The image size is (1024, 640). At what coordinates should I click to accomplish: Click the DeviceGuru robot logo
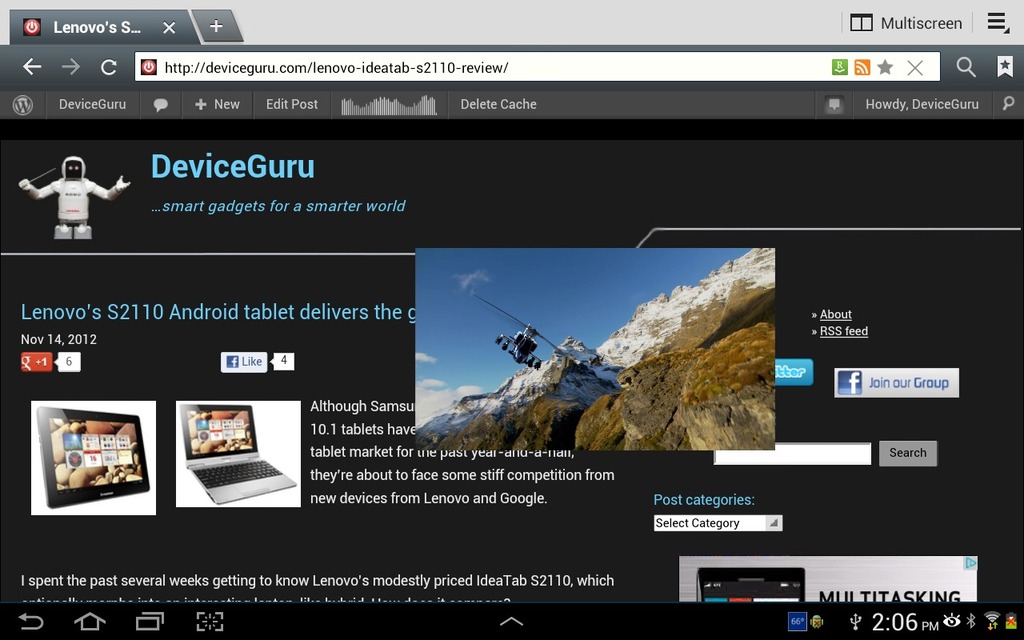[x=74, y=196]
